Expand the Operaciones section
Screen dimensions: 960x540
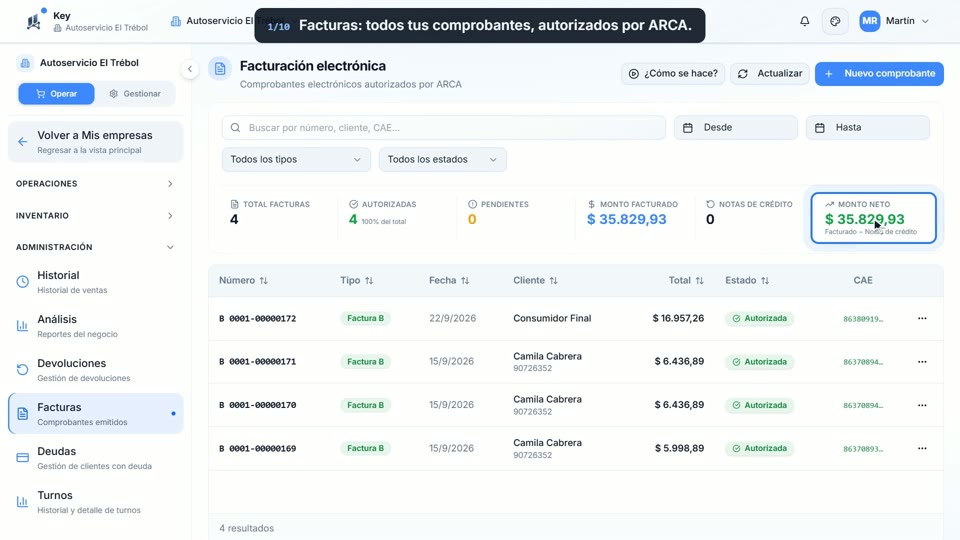pyautogui.click(x=95, y=184)
